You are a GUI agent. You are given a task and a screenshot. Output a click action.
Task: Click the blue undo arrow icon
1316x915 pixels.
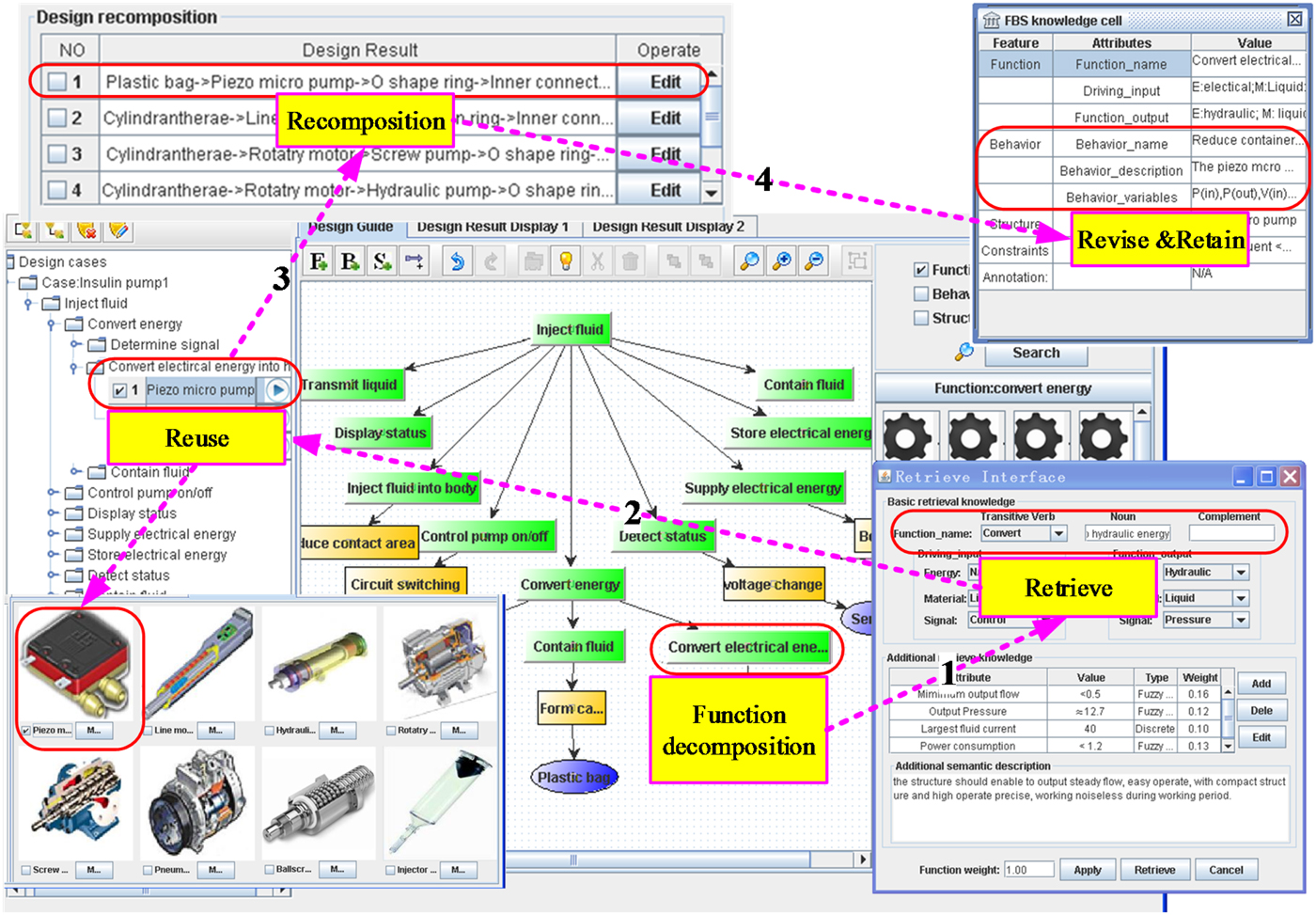click(457, 261)
